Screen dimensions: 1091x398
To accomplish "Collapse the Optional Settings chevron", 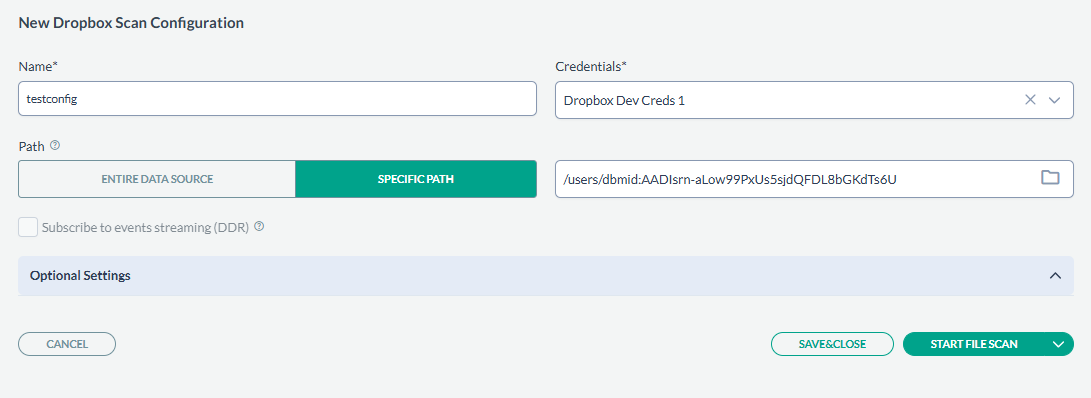I will [x=1055, y=276].
